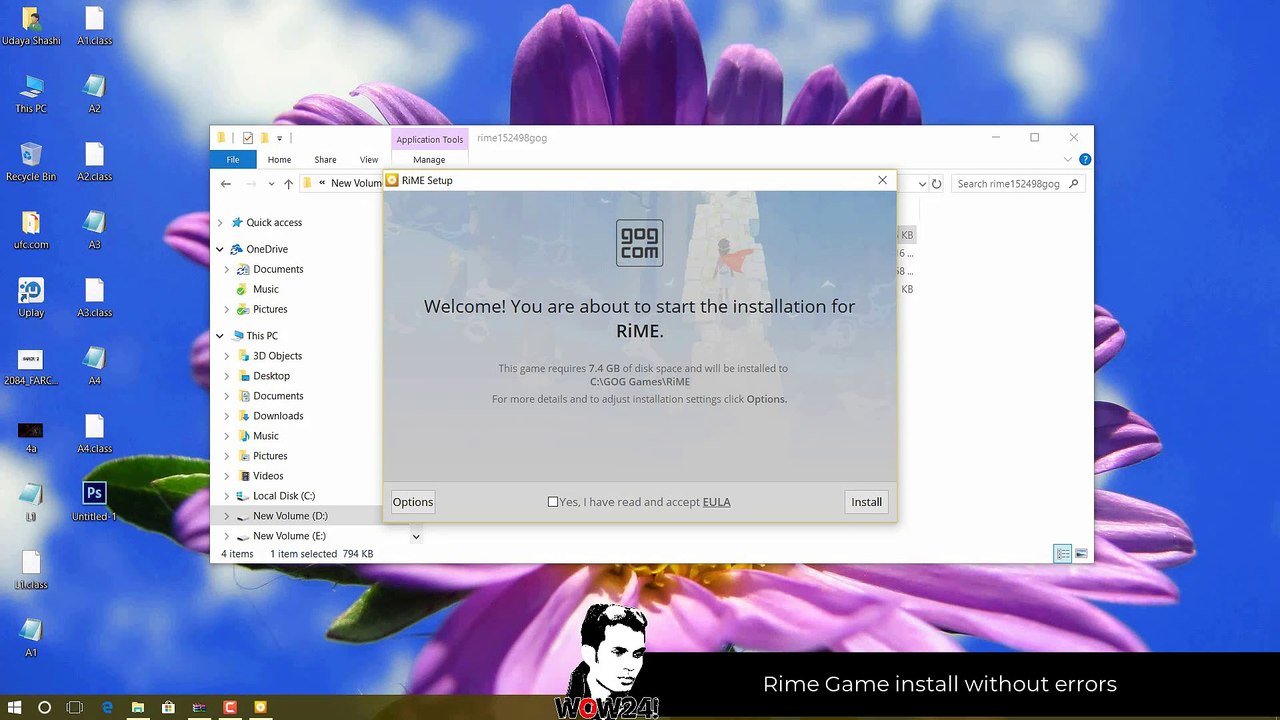Switch to the View ribbon tab
The width and height of the screenshot is (1280, 720).
(x=369, y=160)
